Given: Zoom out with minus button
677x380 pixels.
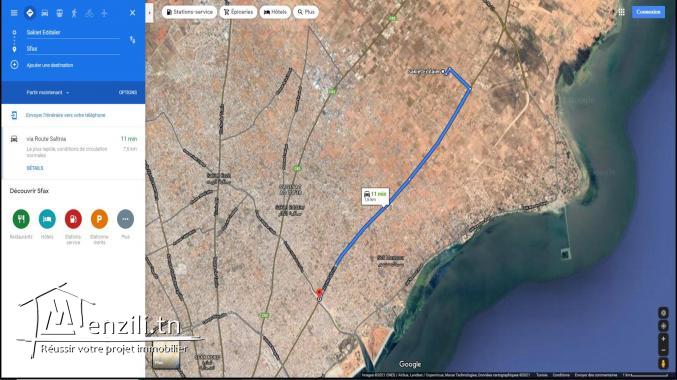Looking at the screenshot, I should (x=663, y=350).
